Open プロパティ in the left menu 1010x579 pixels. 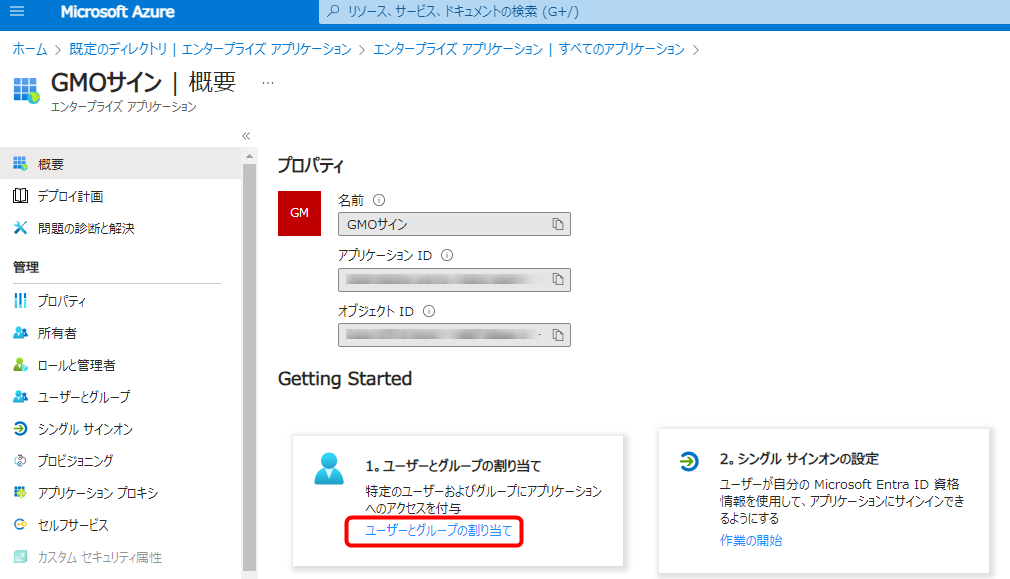(120, 301)
